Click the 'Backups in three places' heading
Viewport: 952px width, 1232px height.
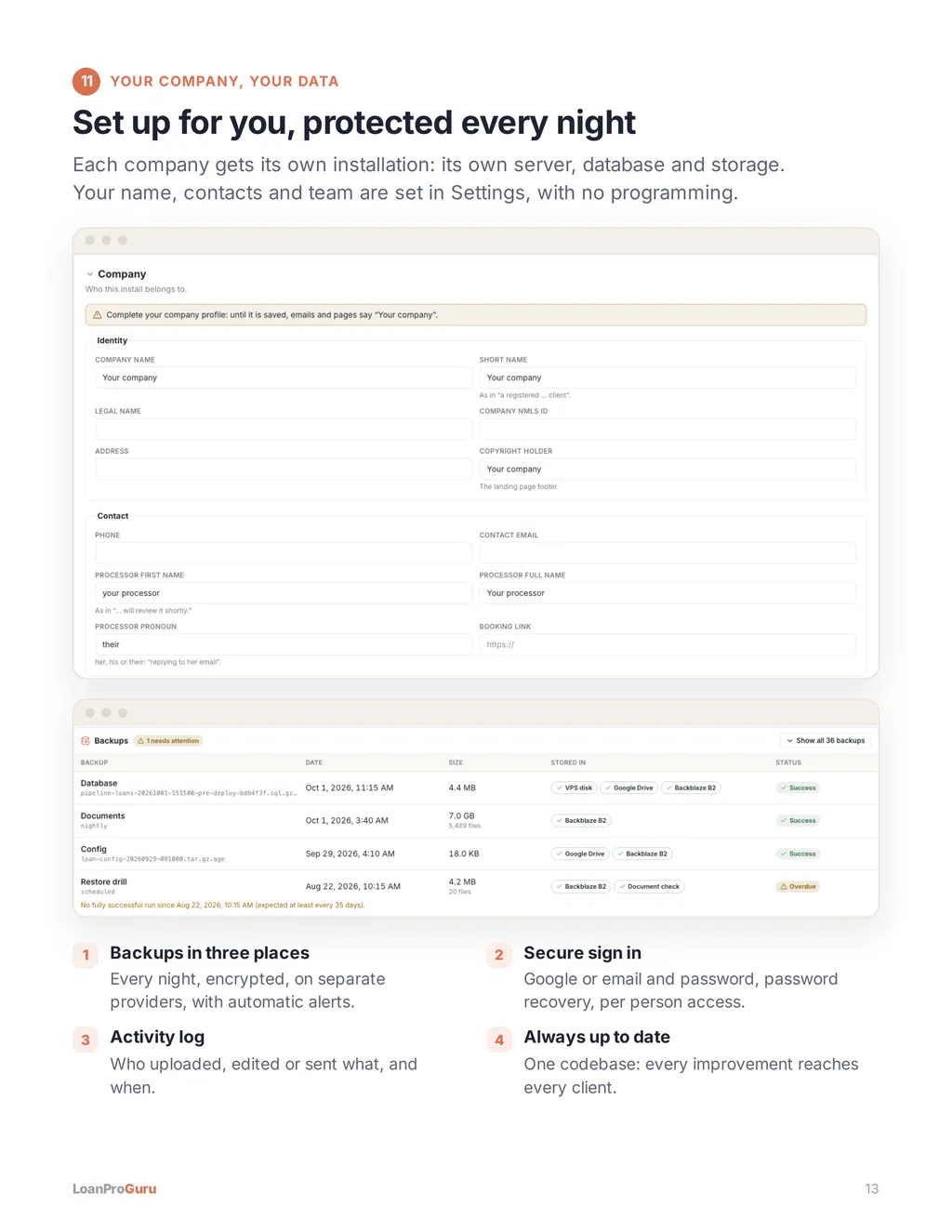point(209,953)
